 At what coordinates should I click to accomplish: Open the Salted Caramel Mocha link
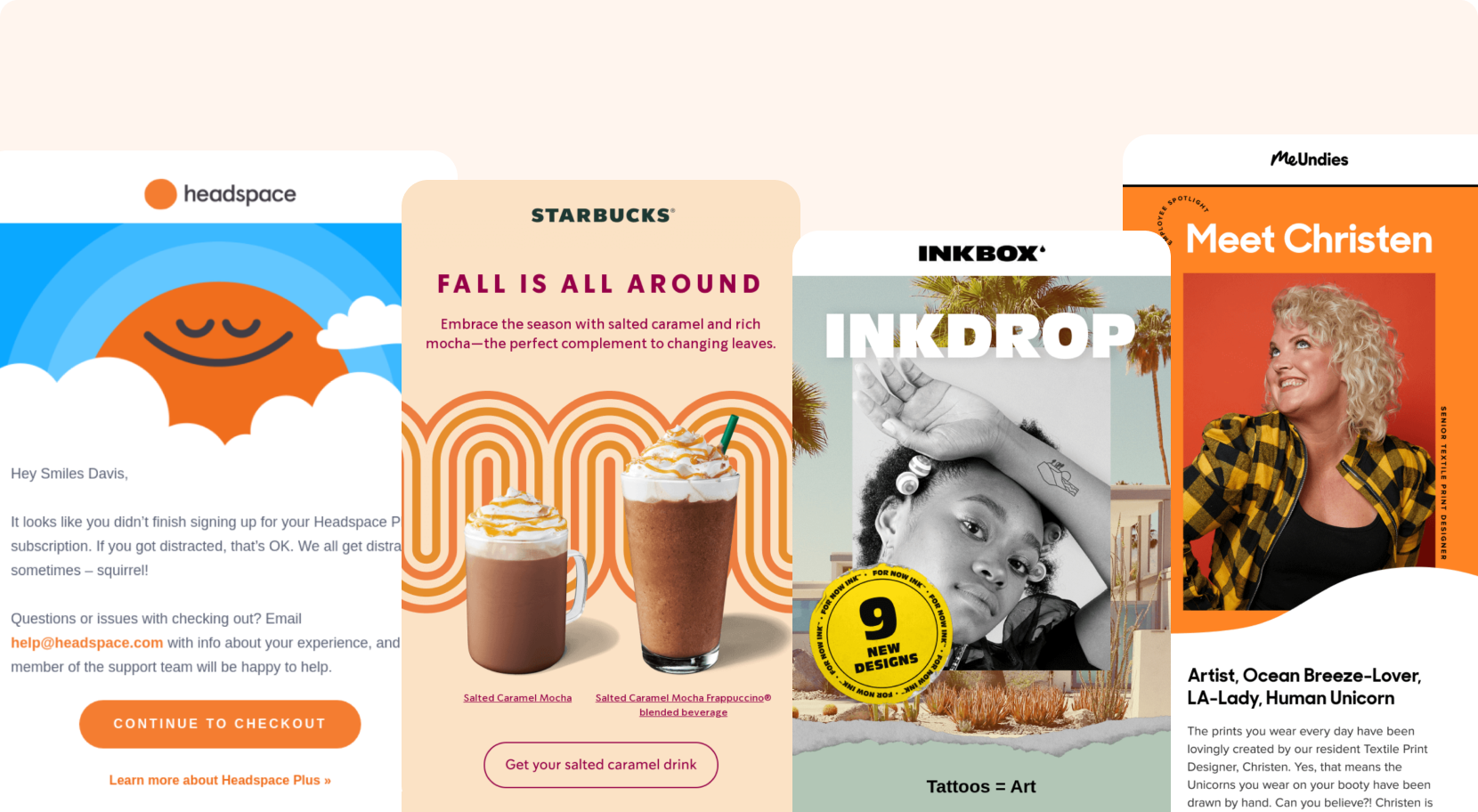click(517, 698)
